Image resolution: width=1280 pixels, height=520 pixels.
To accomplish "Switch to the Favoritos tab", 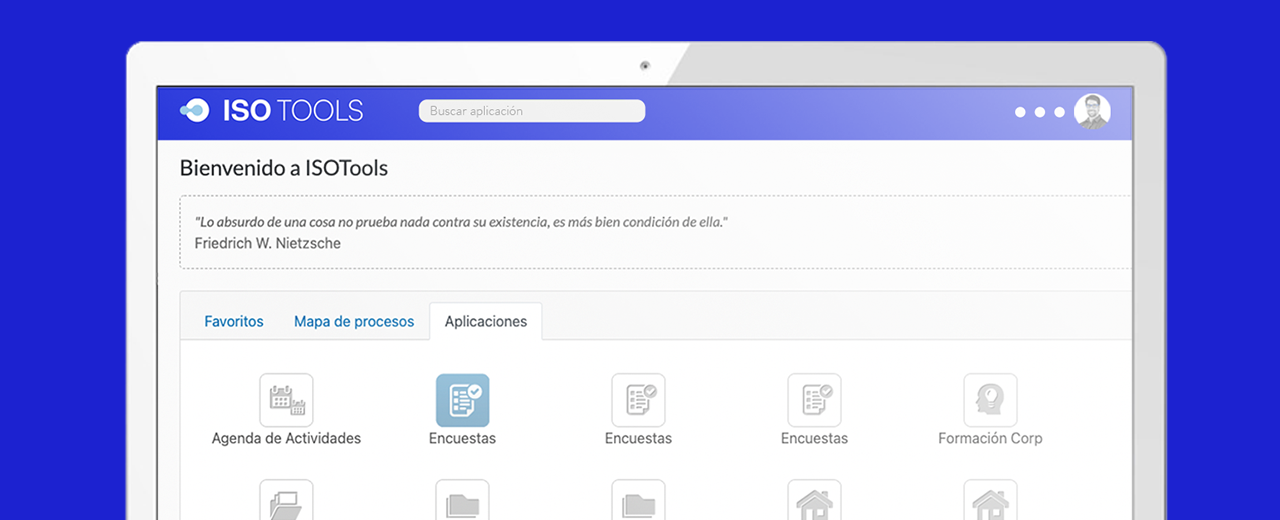I will coord(234,322).
